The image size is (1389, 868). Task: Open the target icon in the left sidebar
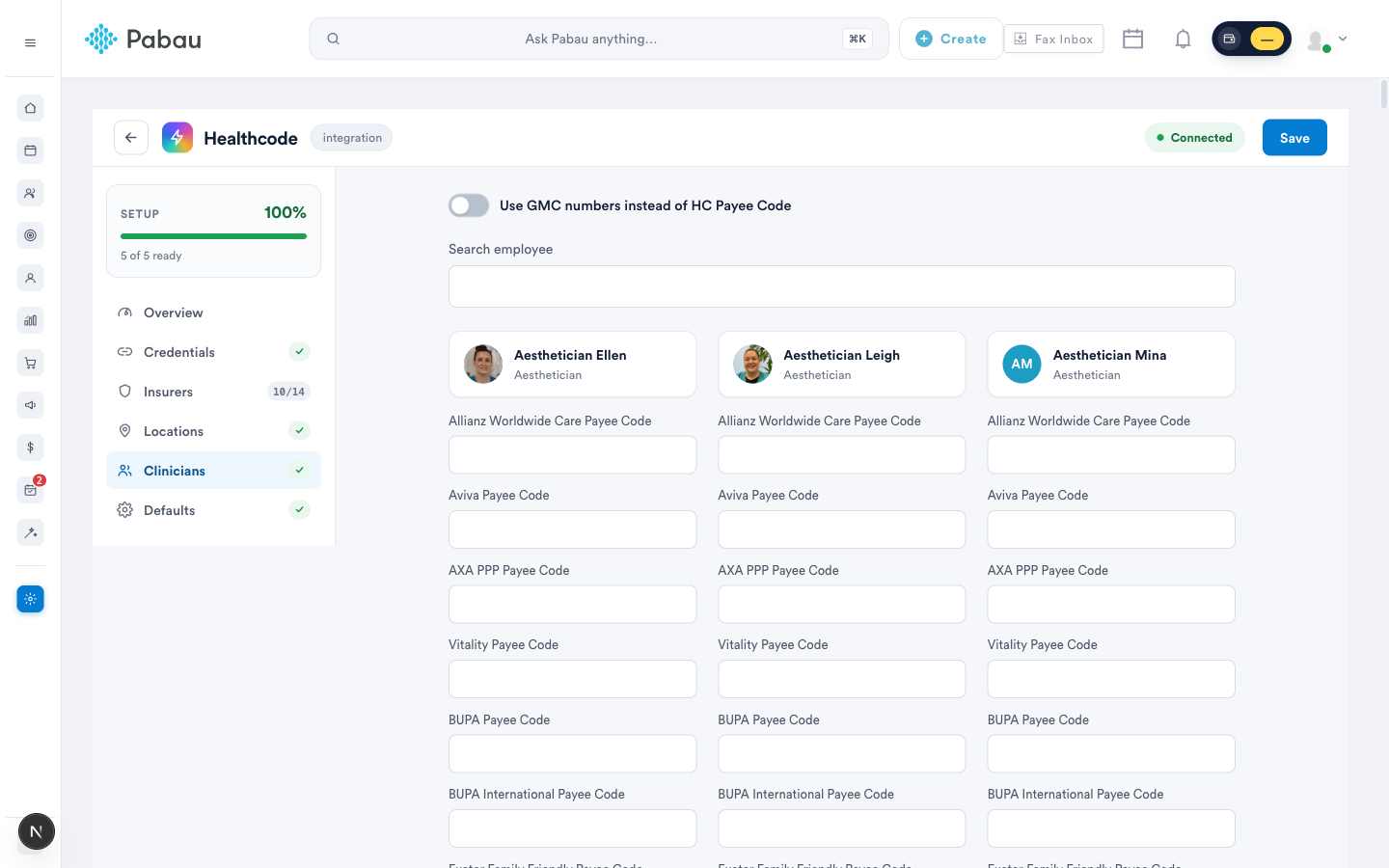coord(30,235)
